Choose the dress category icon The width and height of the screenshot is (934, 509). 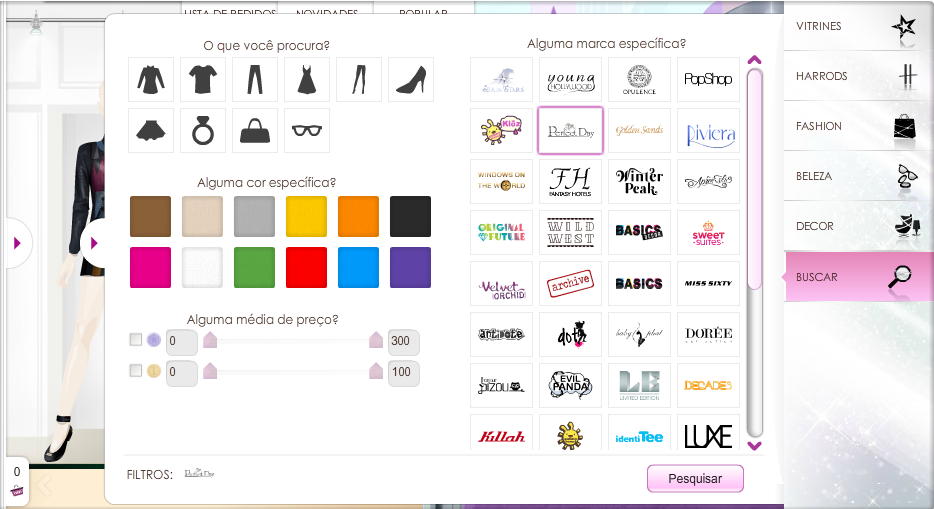tap(307, 80)
